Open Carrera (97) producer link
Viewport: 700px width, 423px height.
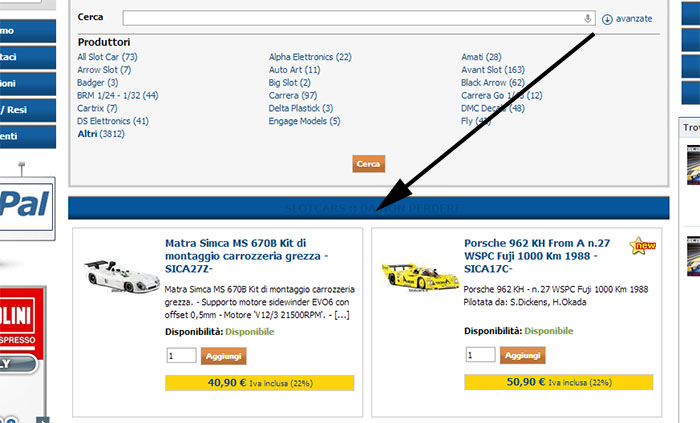293,95
